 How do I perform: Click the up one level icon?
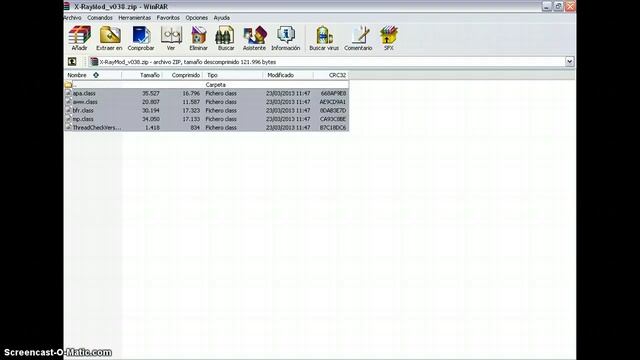click(x=72, y=62)
